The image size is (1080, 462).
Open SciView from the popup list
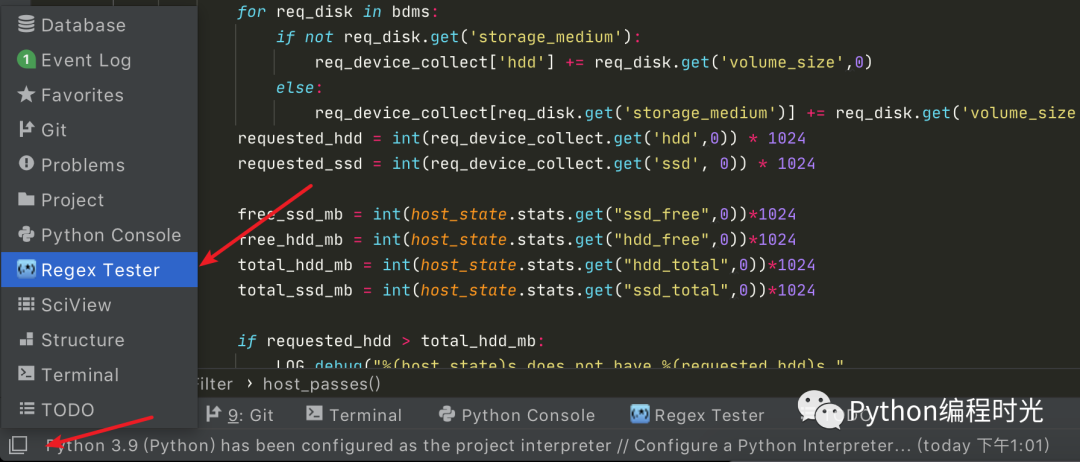(76, 305)
